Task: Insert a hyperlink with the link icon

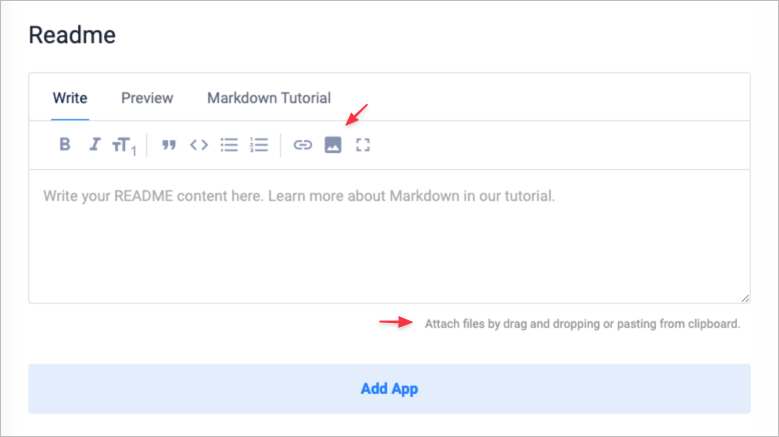Action: 303,145
